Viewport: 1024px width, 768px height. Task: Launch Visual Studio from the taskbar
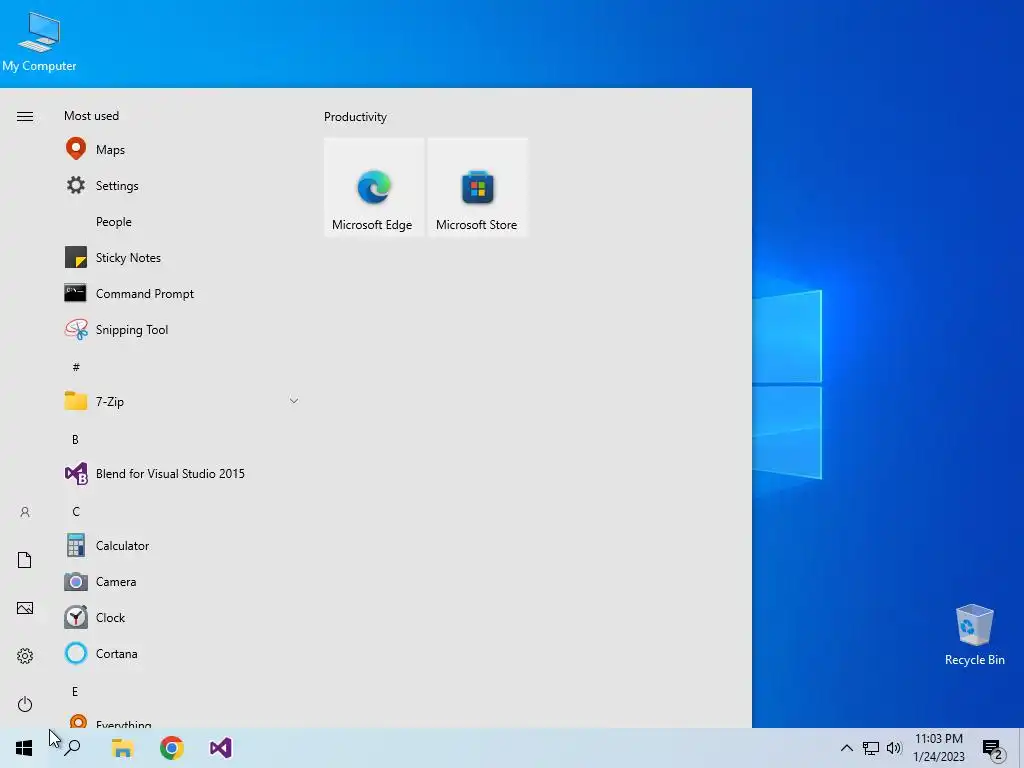click(221, 748)
